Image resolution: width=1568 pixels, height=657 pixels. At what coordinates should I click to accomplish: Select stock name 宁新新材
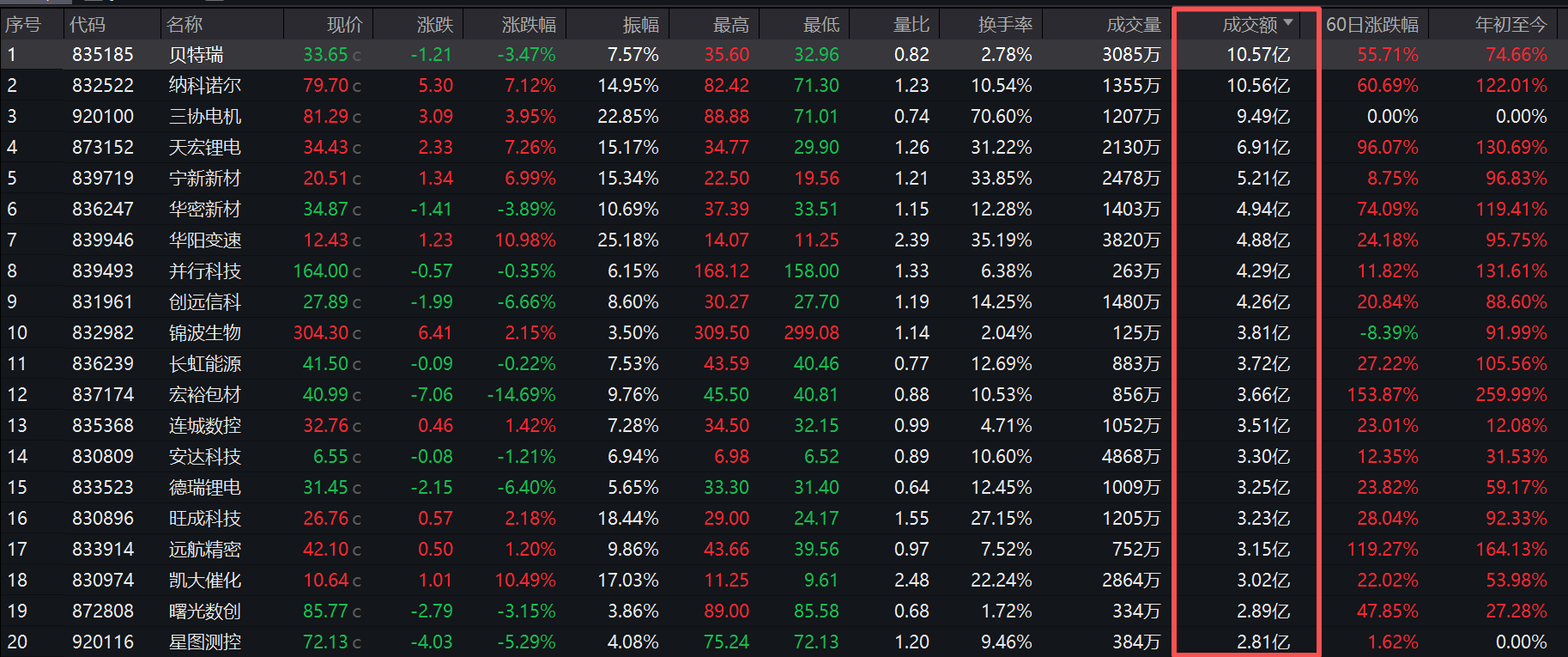205,179
